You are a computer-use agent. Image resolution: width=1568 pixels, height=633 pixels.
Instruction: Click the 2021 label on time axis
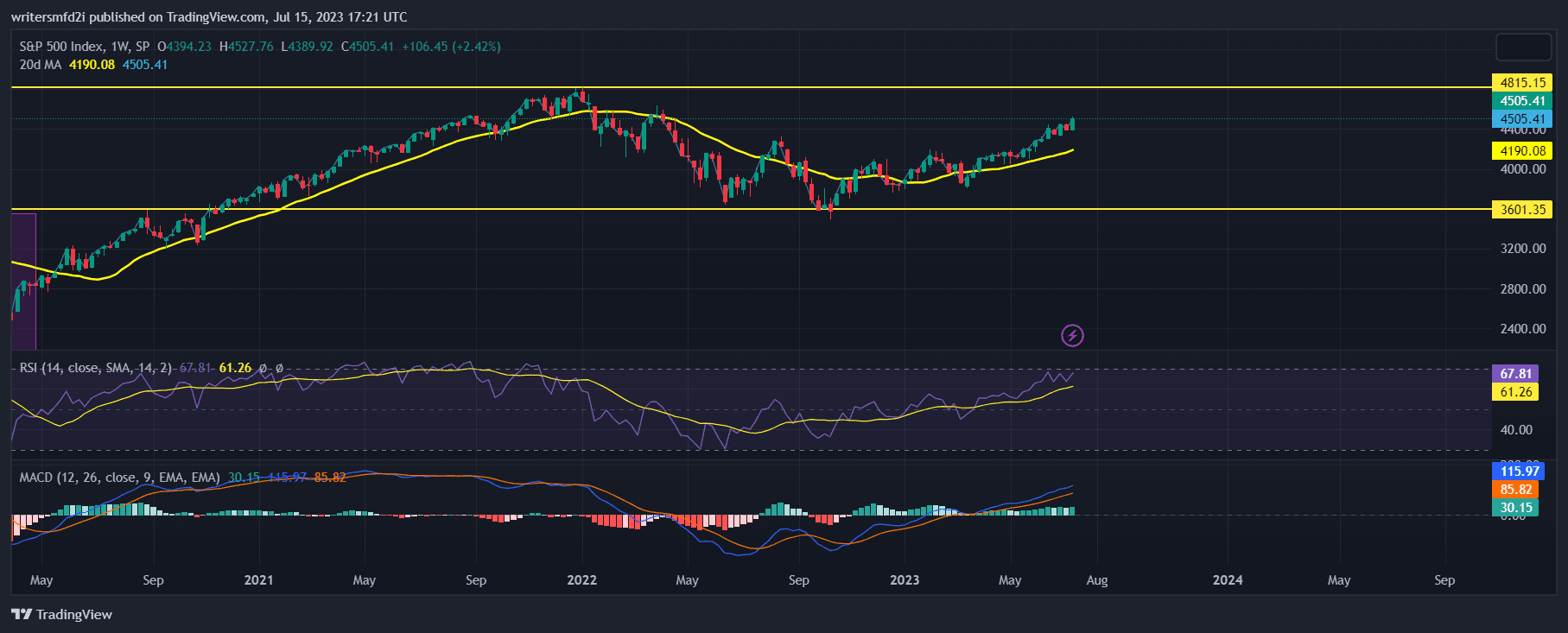pyautogui.click(x=258, y=580)
